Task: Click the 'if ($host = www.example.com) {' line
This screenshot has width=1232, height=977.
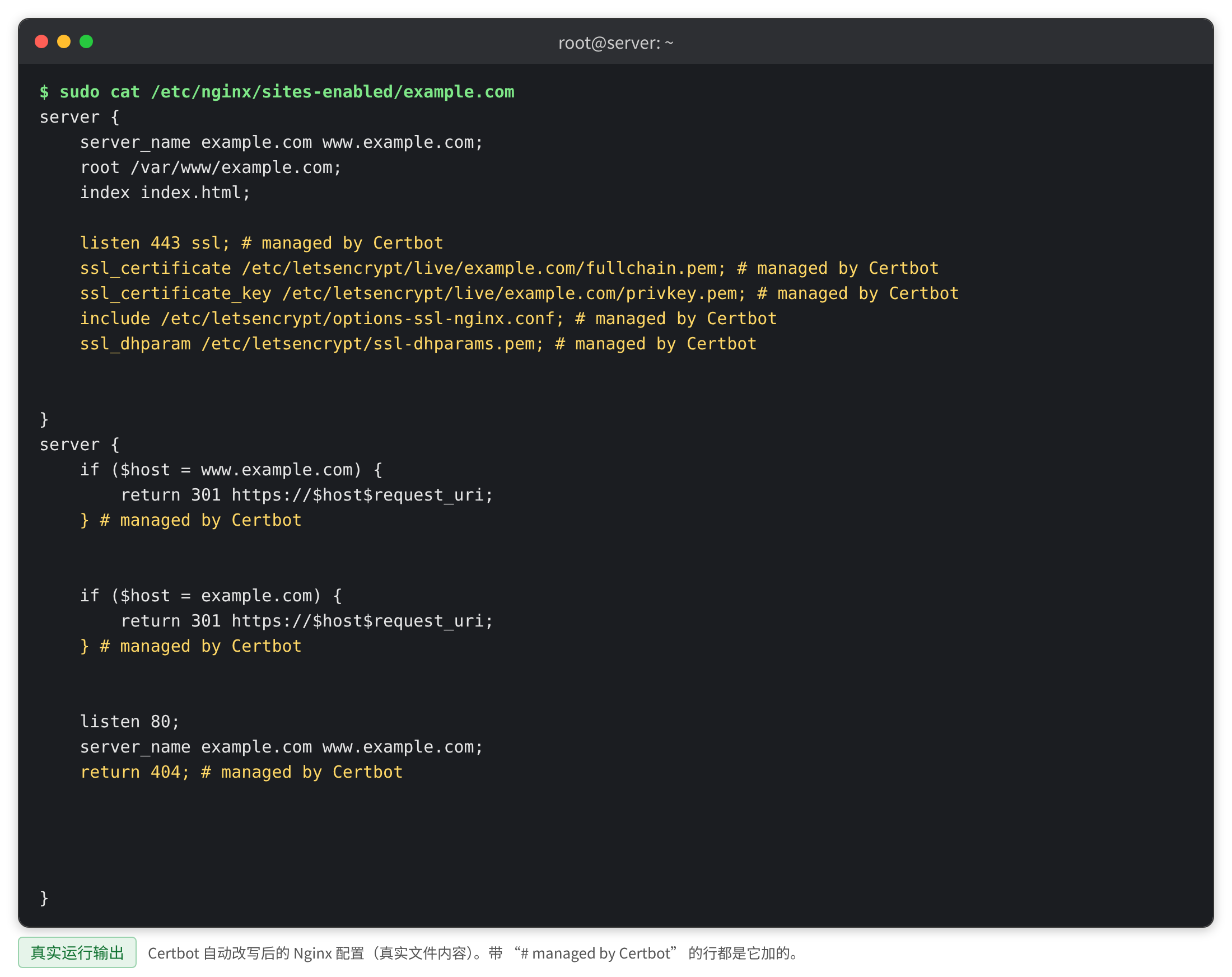Action: 231,470
